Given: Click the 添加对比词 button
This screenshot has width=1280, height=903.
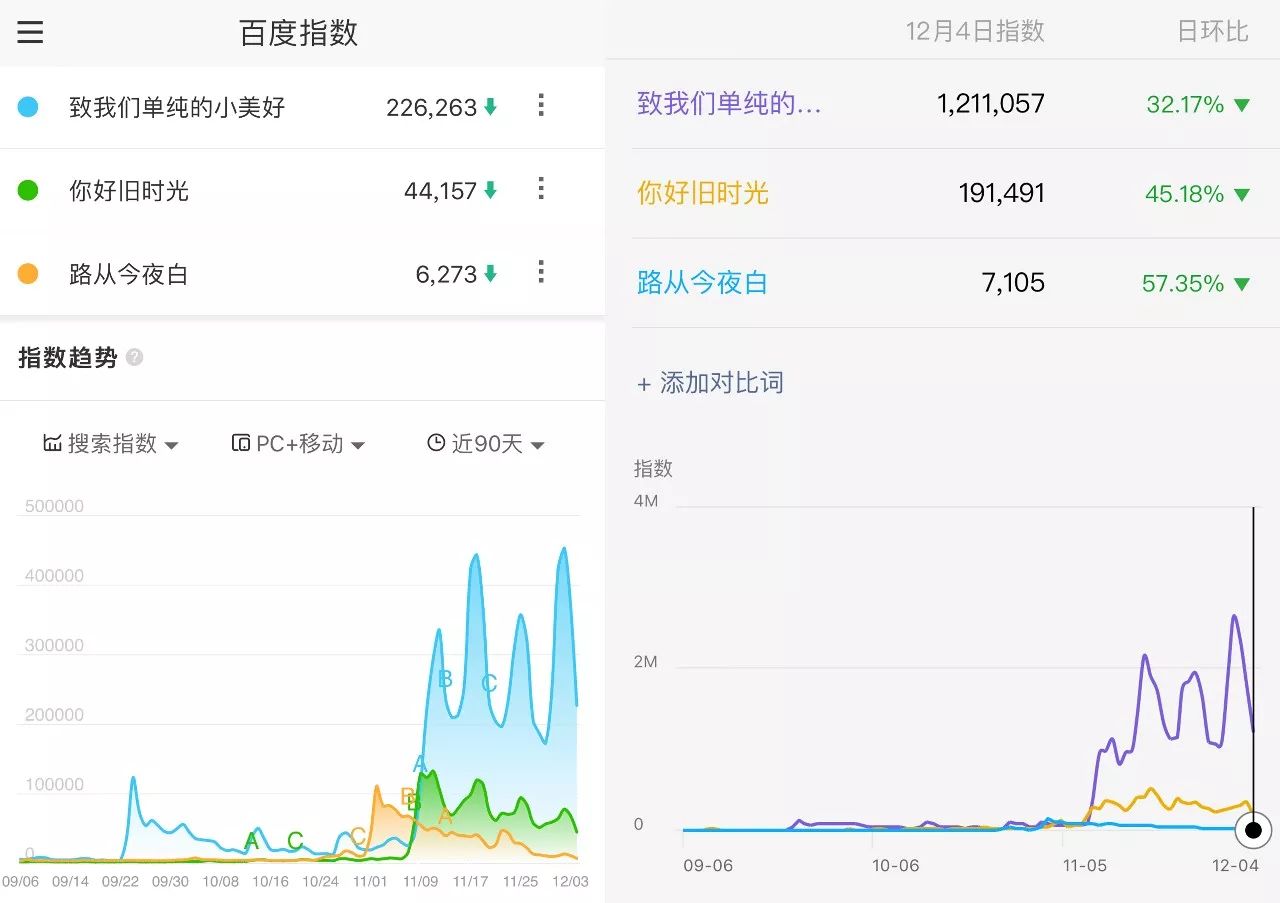Looking at the screenshot, I should pyautogui.click(x=711, y=382).
